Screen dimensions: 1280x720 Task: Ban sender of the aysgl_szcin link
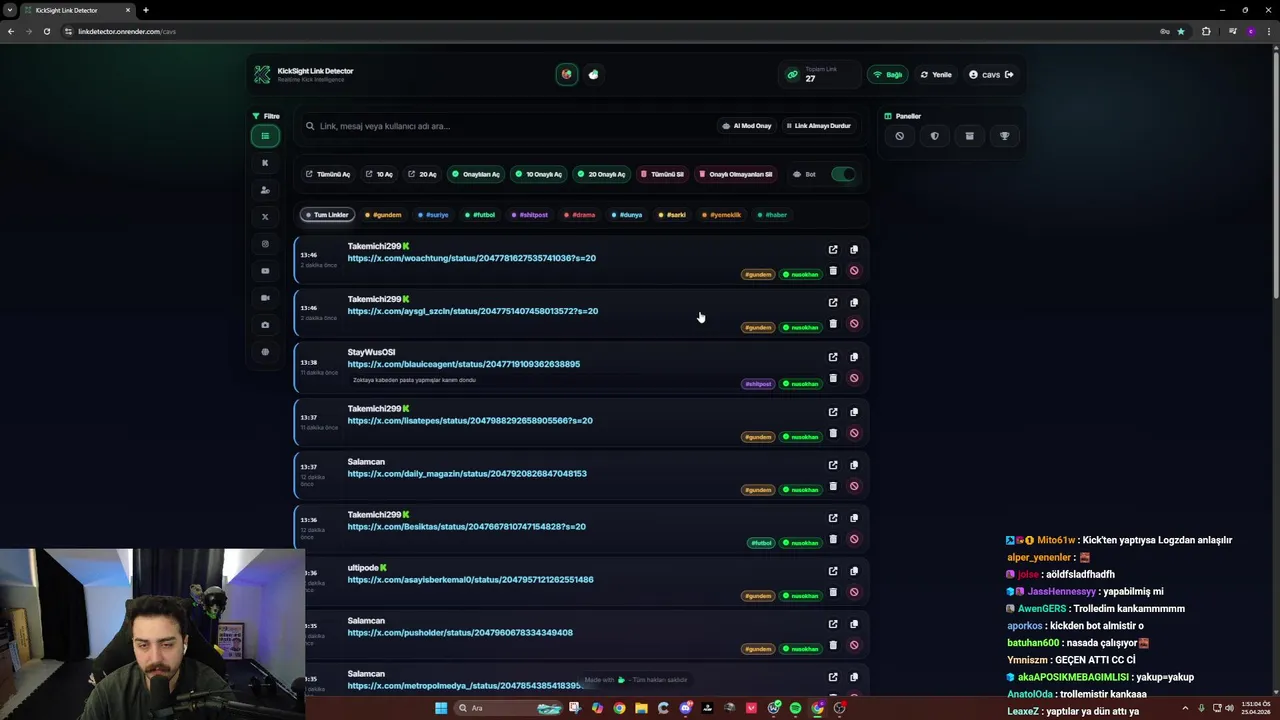tap(854, 324)
